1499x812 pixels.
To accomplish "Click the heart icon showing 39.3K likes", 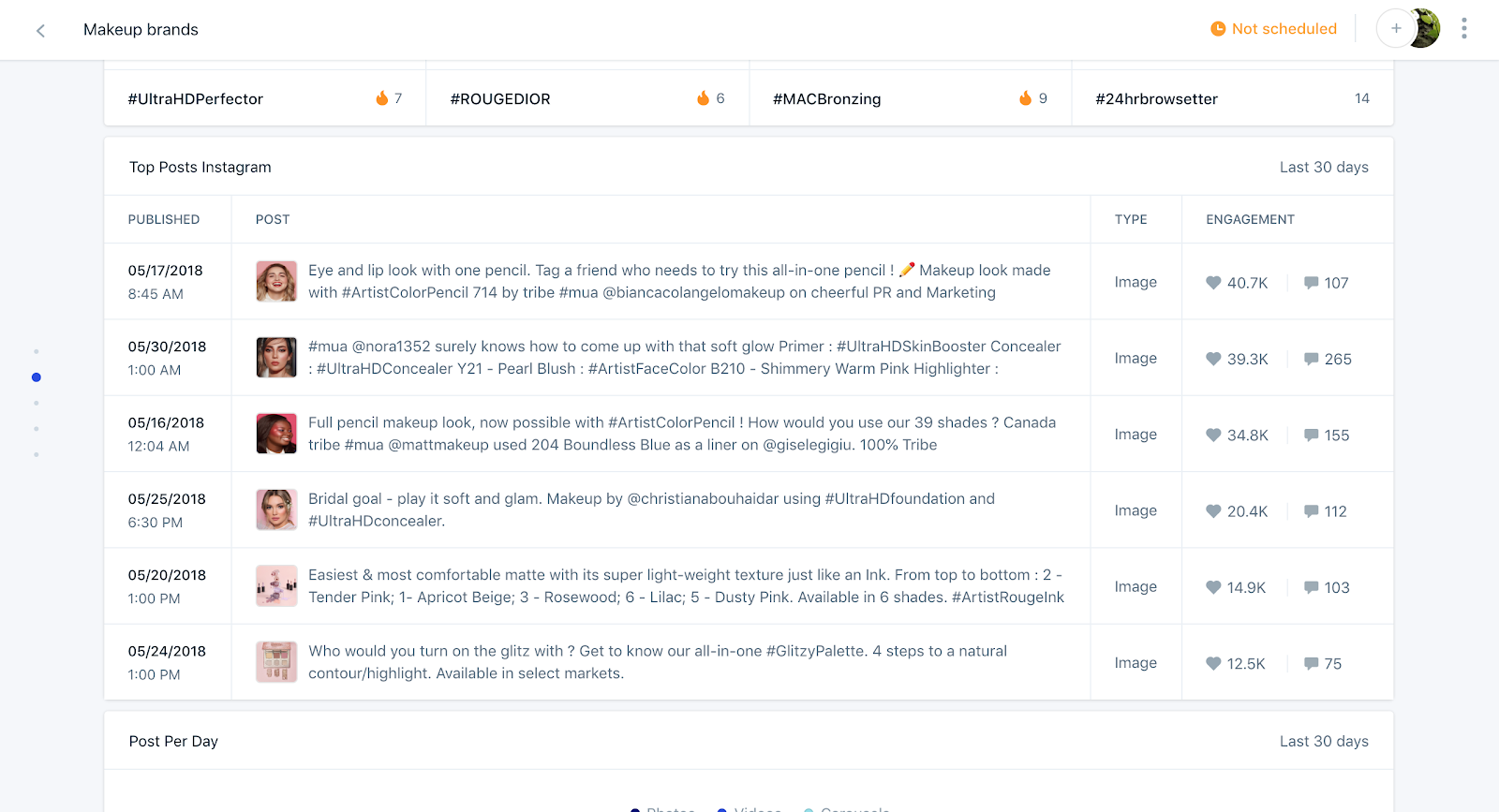I will pyautogui.click(x=1213, y=359).
